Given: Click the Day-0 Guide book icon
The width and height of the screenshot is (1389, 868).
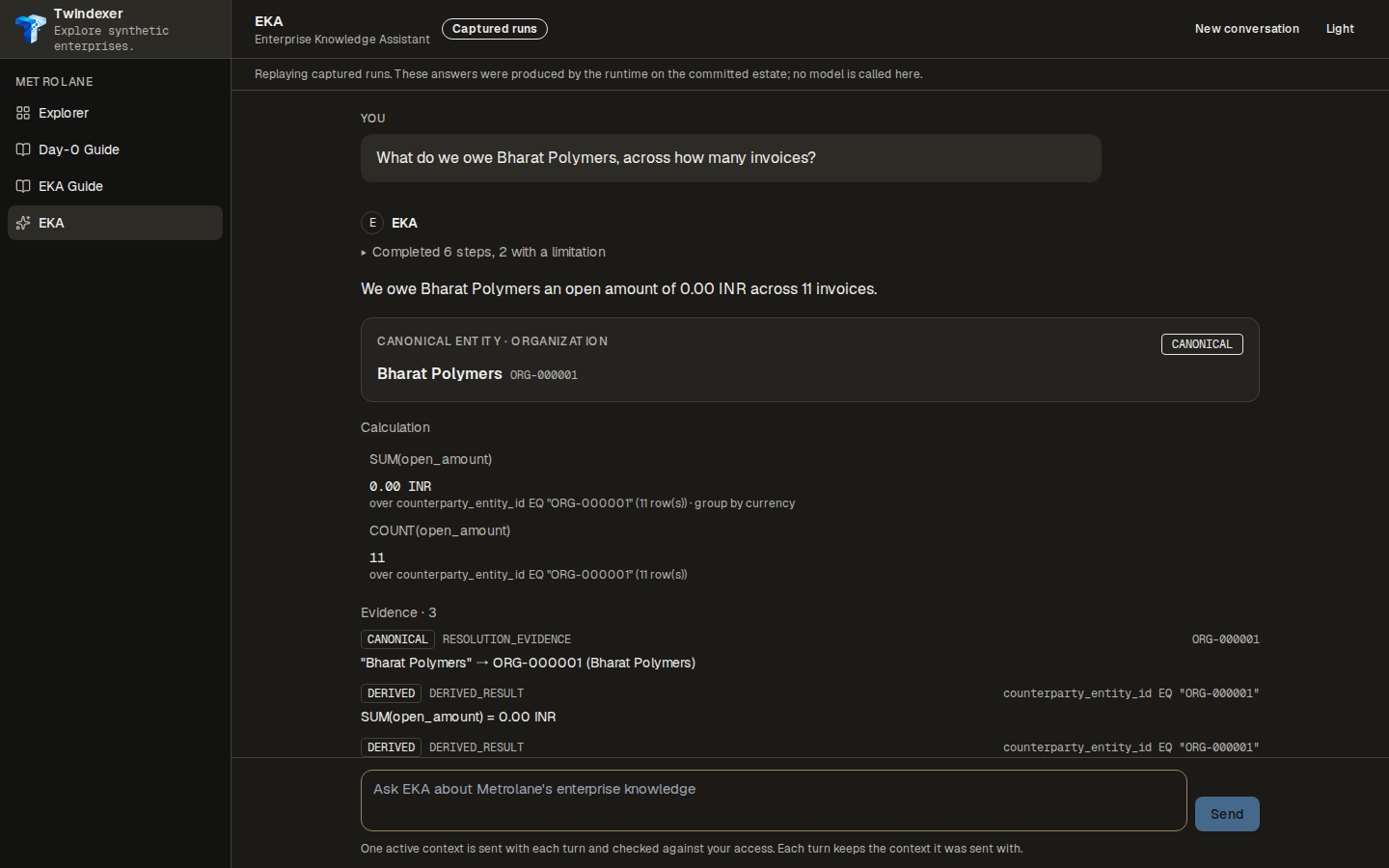Looking at the screenshot, I should 23,149.
